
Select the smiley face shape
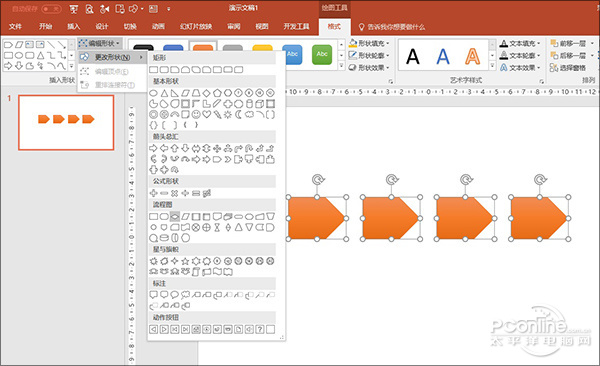(x=196, y=114)
